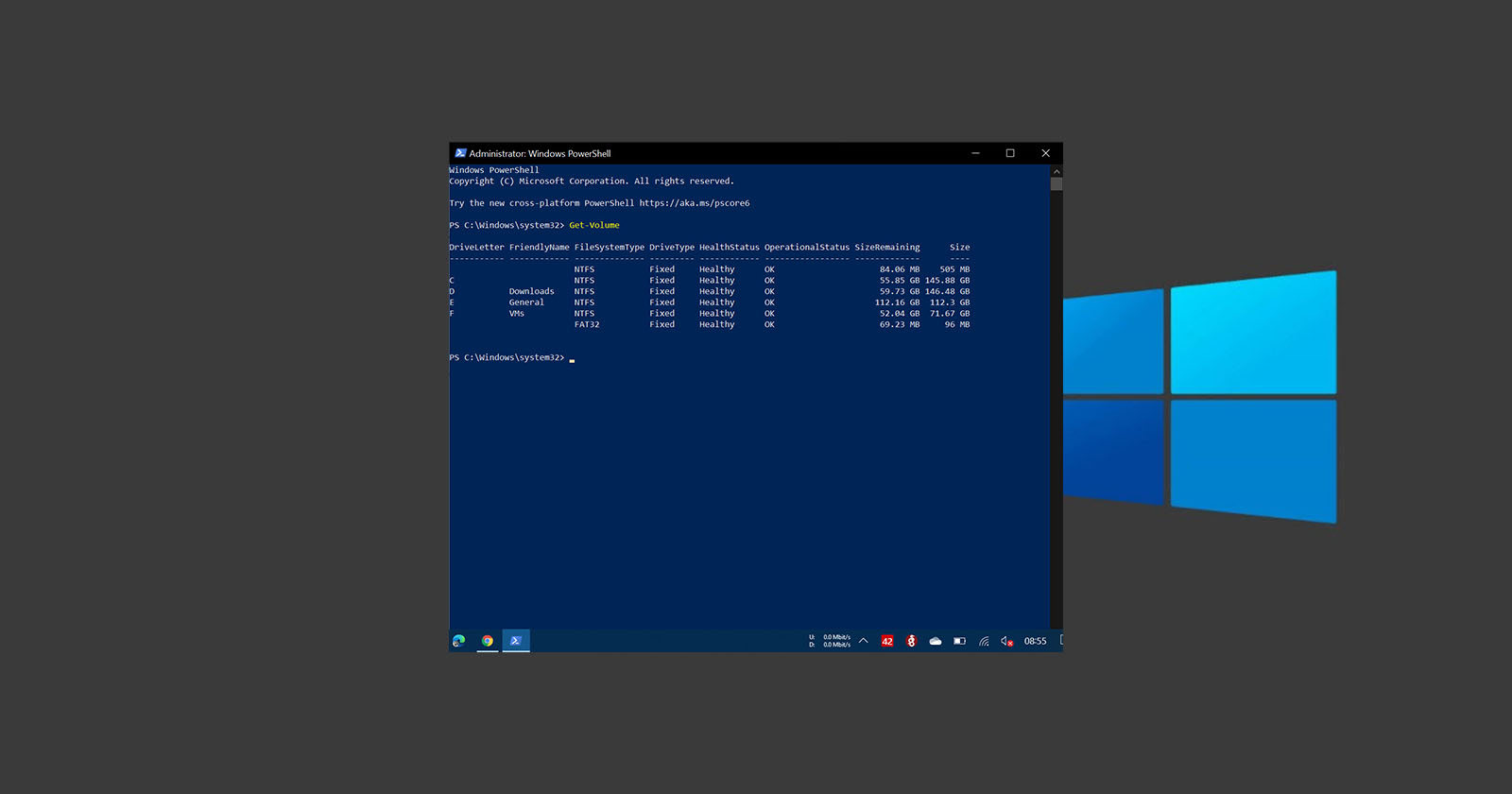
Task: Open the OneDrive cloud tray icon
Action: click(x=936, y=641)
